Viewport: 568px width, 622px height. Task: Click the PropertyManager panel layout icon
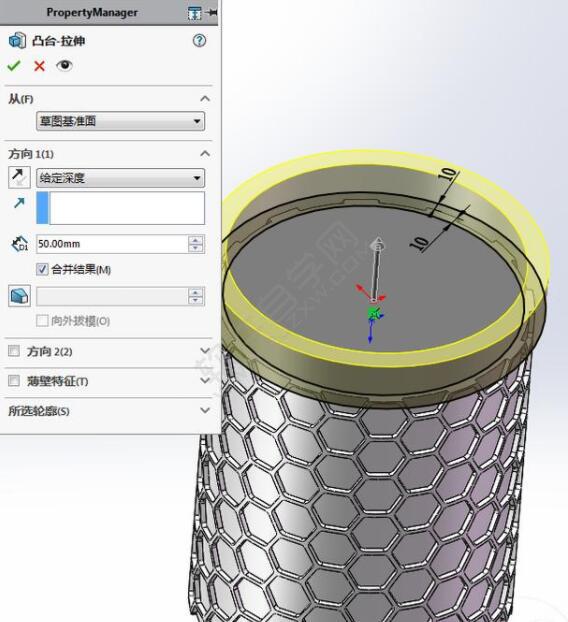[x=194, y=13]
